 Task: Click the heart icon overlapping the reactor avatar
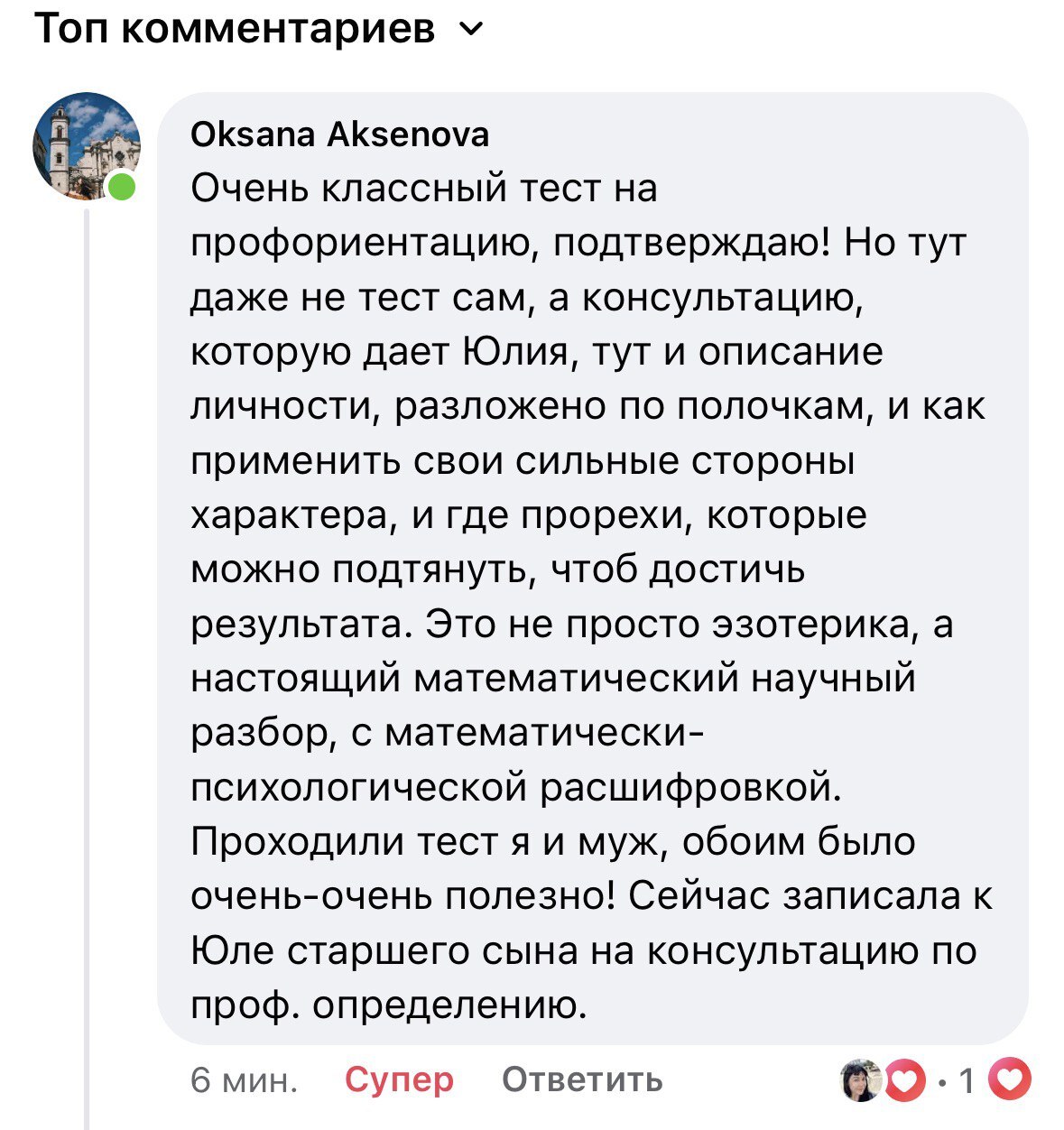(x=905, y=1080)
